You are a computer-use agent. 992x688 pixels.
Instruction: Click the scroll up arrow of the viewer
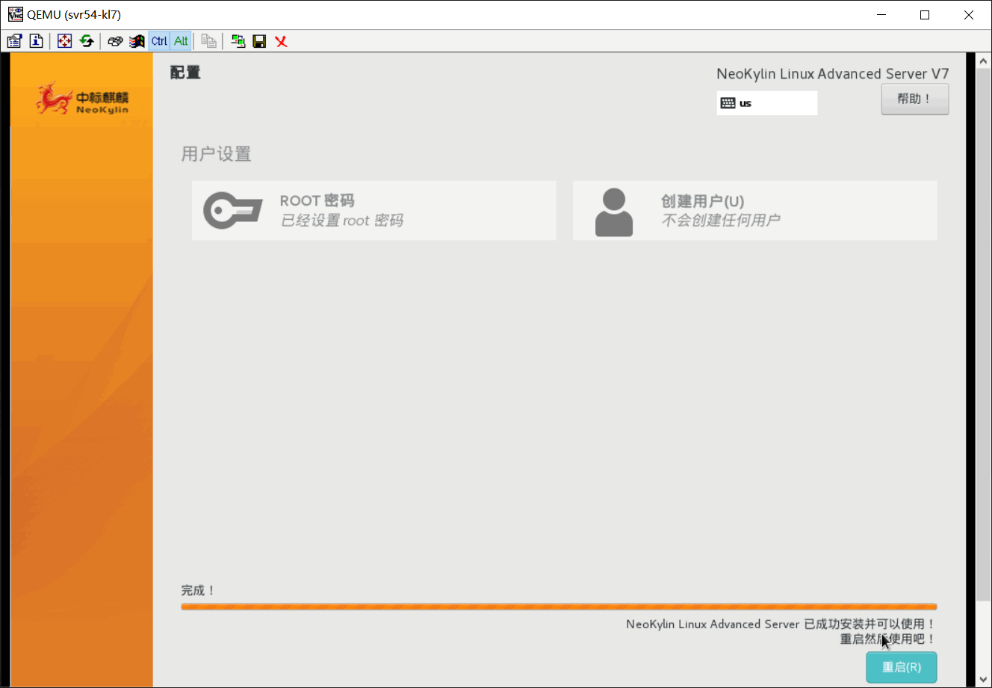coord(983,61)
